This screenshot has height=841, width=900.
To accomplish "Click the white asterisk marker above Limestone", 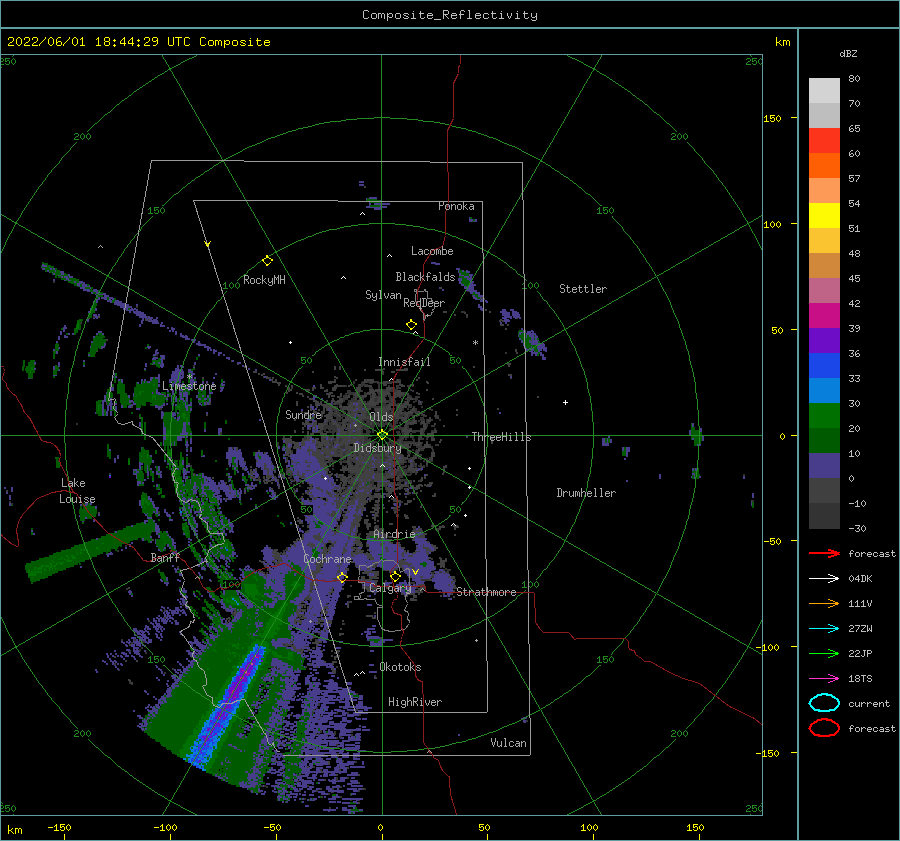I will click(189, 377).
